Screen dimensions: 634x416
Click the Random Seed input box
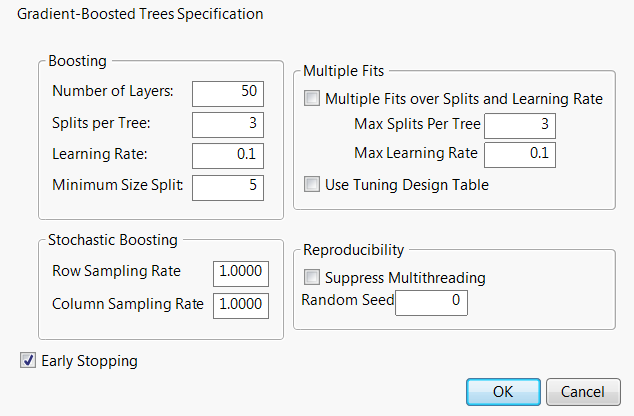tap(431, 301)
